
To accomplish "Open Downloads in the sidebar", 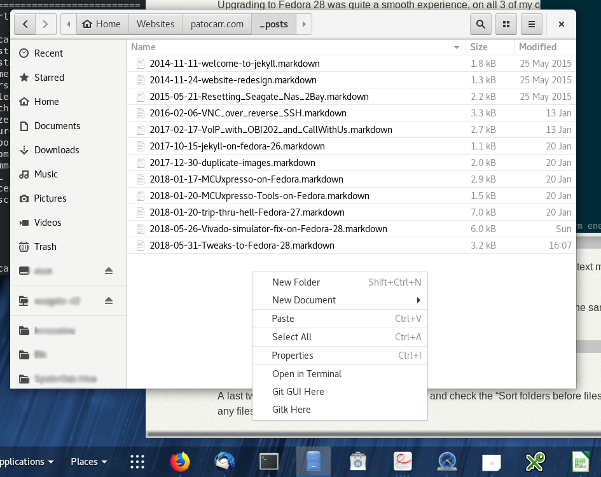I will point(68,150).
